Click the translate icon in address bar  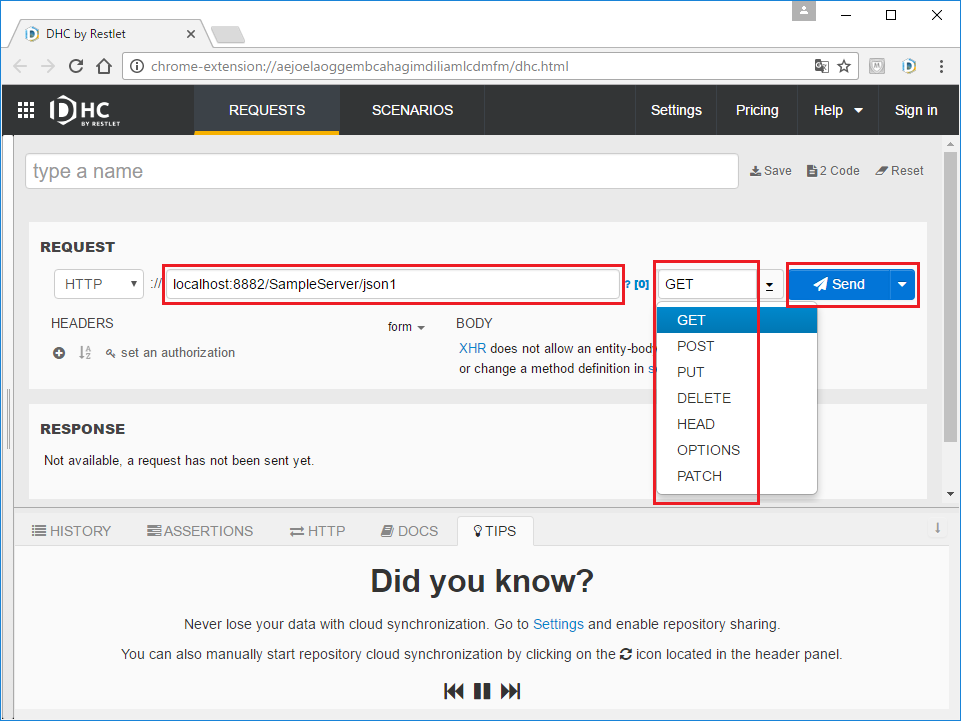pos(821,66)
